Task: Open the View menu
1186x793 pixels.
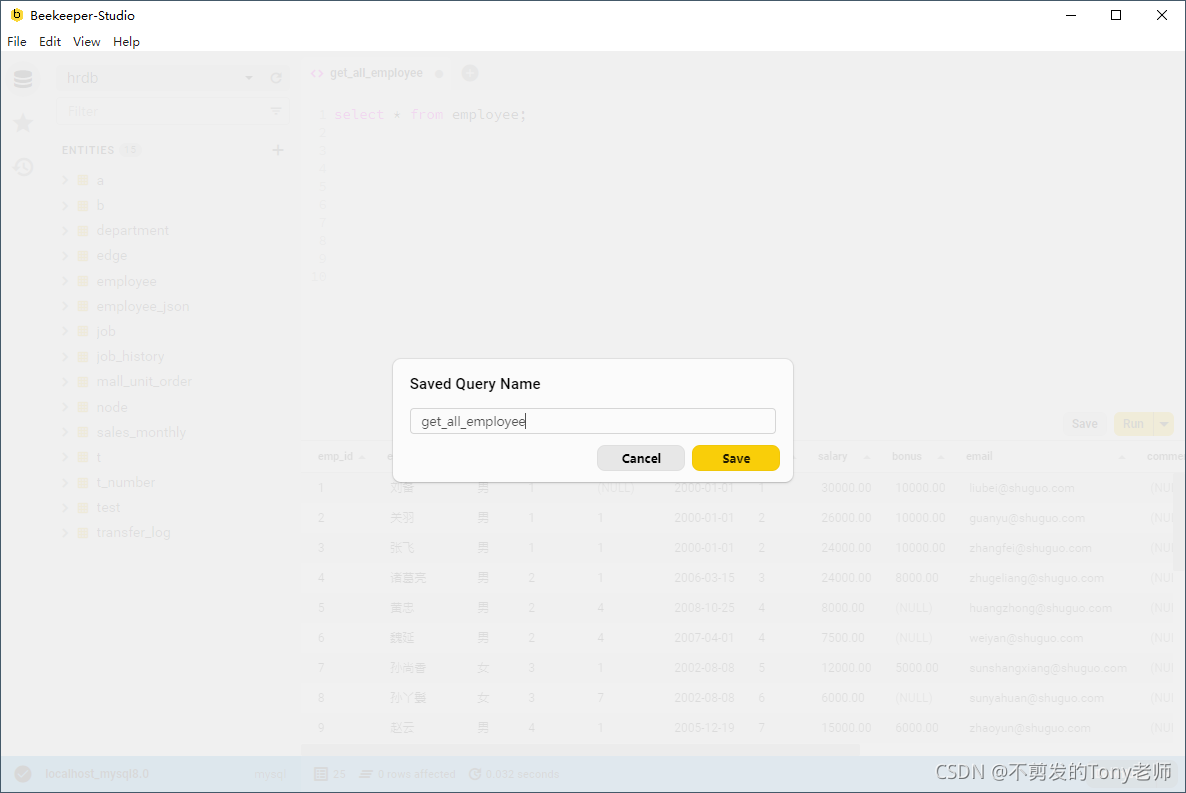Action: [86, 42]
